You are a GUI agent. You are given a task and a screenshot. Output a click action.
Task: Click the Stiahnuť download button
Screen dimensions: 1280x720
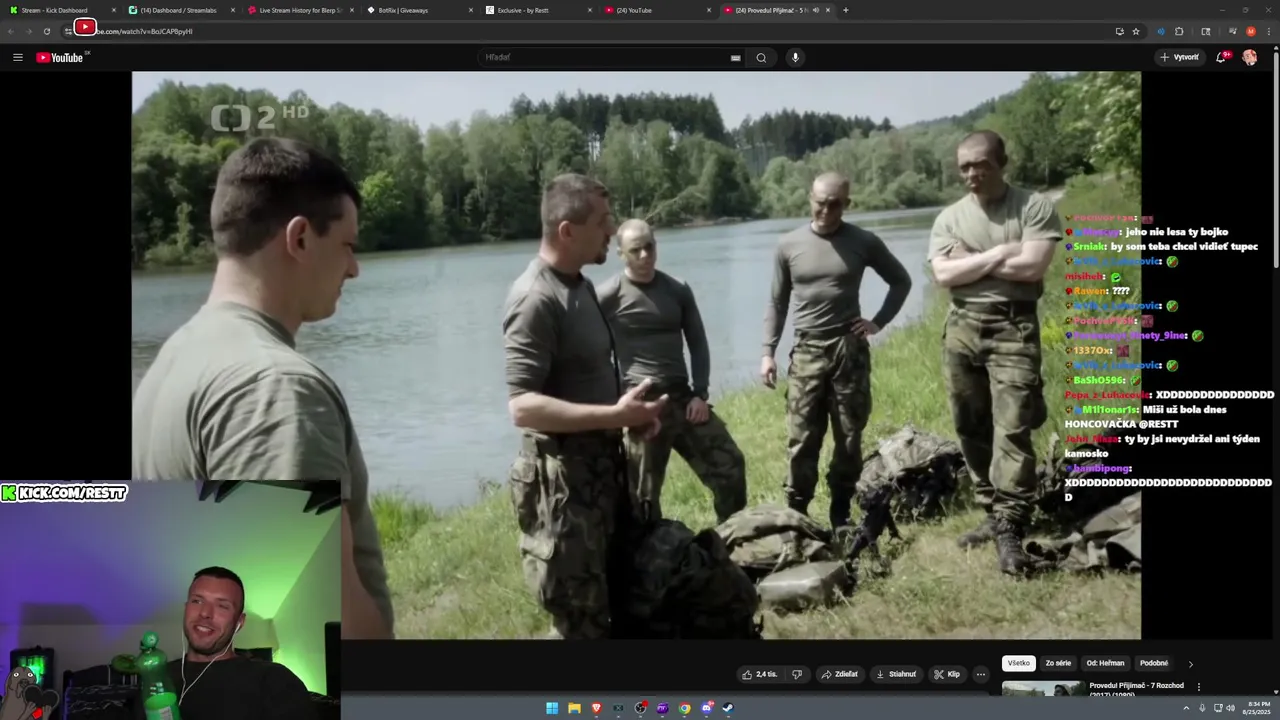[896, 674]
